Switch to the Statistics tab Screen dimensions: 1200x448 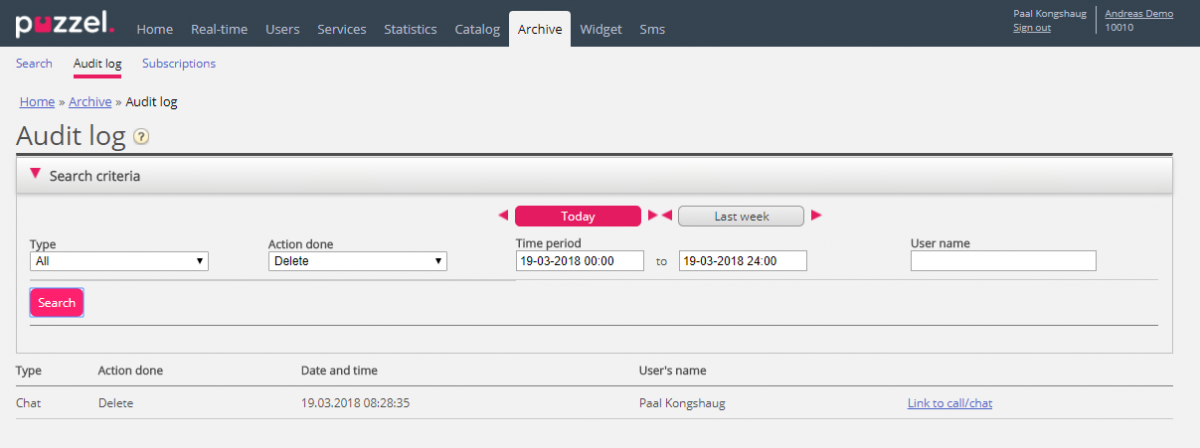410,29
